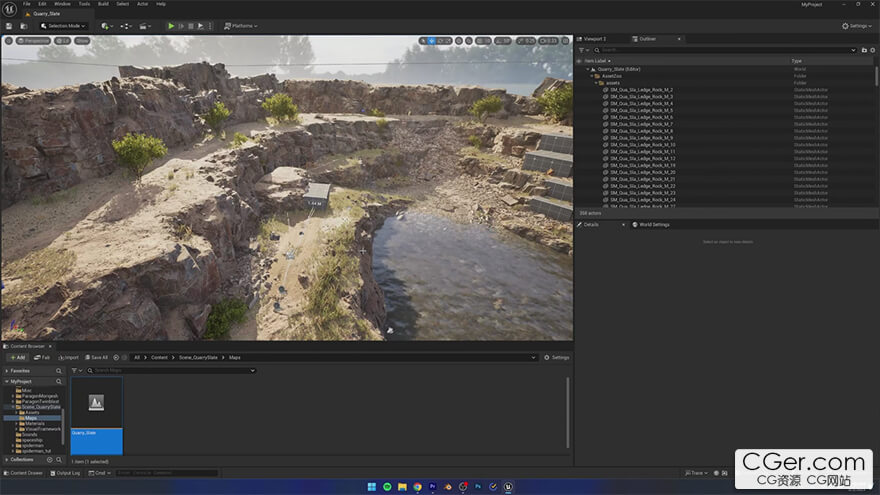Collapse the assets folder in Outliner
The height and width of the screenshot is (495, 880).
point(596,83)
